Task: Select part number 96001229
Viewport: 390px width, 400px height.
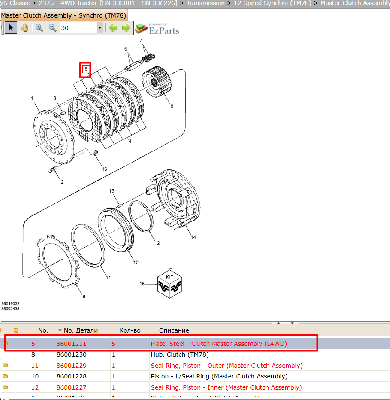Action: pyautogui.click(x=71, y=366)
